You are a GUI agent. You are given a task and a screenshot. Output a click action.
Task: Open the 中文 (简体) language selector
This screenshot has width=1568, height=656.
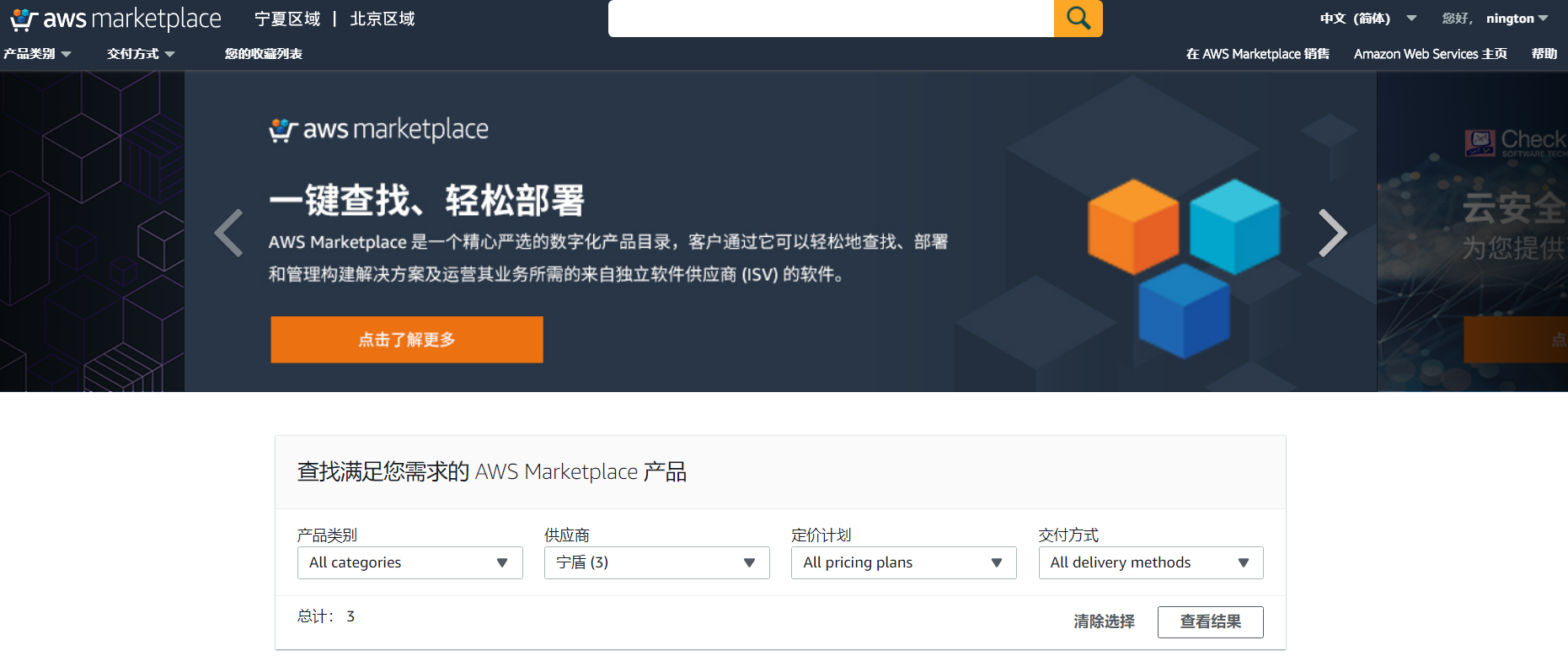click(x=1368, y=19)
